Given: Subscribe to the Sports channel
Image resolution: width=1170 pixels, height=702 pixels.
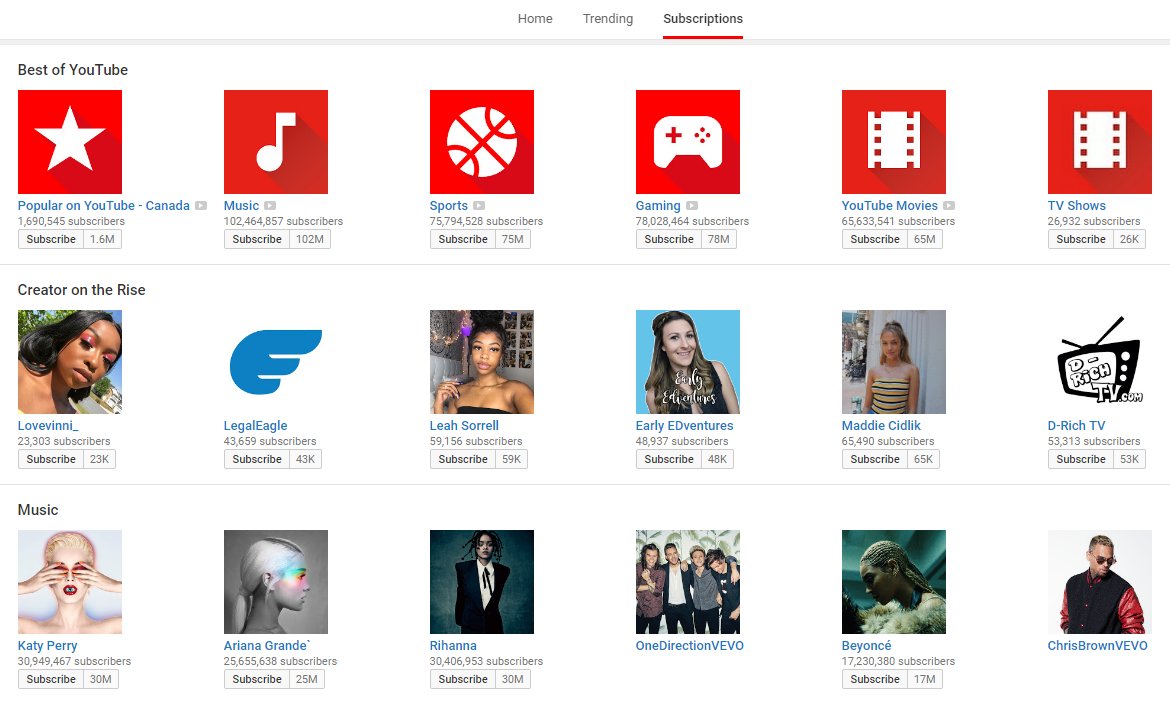Looking at the screenshot, I should (463, 239).
